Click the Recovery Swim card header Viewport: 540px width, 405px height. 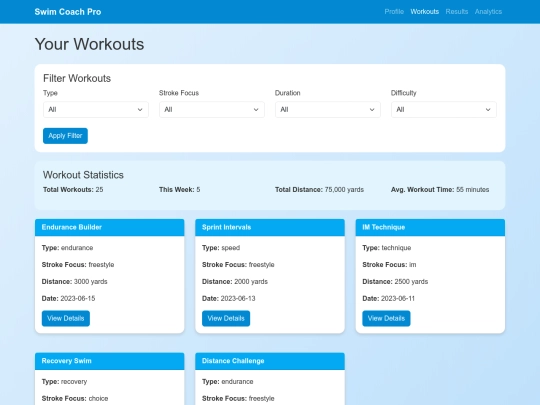[110, 361]
